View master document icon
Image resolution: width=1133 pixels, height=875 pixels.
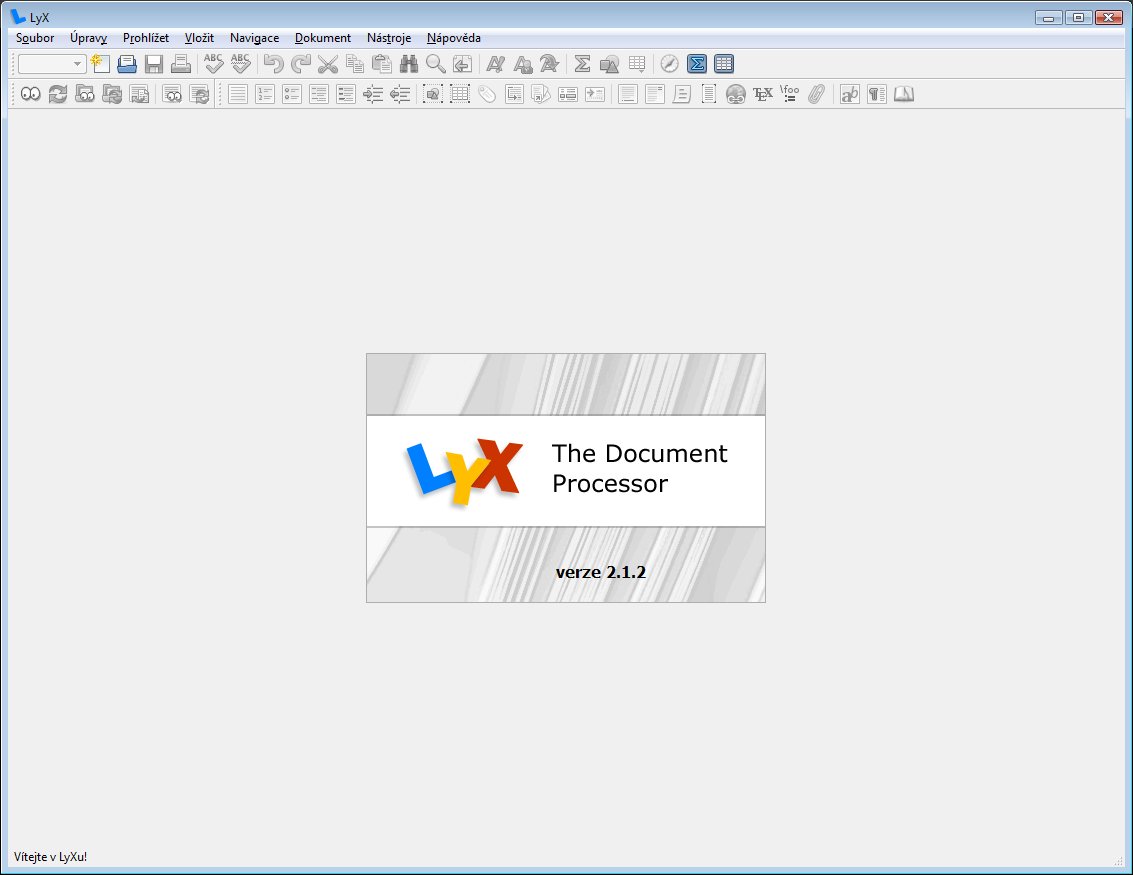point(85,94)
